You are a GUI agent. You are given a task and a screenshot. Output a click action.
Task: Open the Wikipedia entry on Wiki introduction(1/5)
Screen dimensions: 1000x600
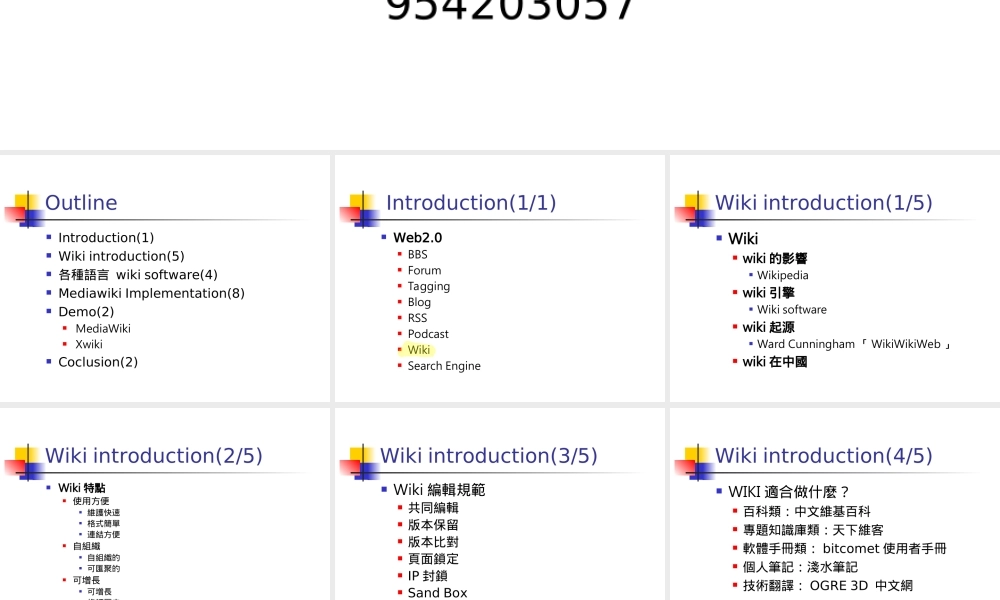tap(782, 275)
